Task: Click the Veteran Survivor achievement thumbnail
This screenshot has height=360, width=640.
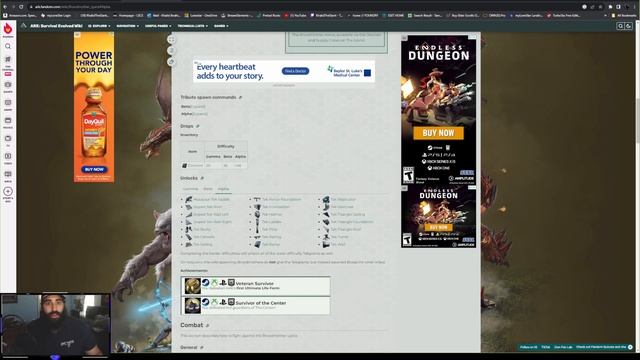Action: click(192, 286)
